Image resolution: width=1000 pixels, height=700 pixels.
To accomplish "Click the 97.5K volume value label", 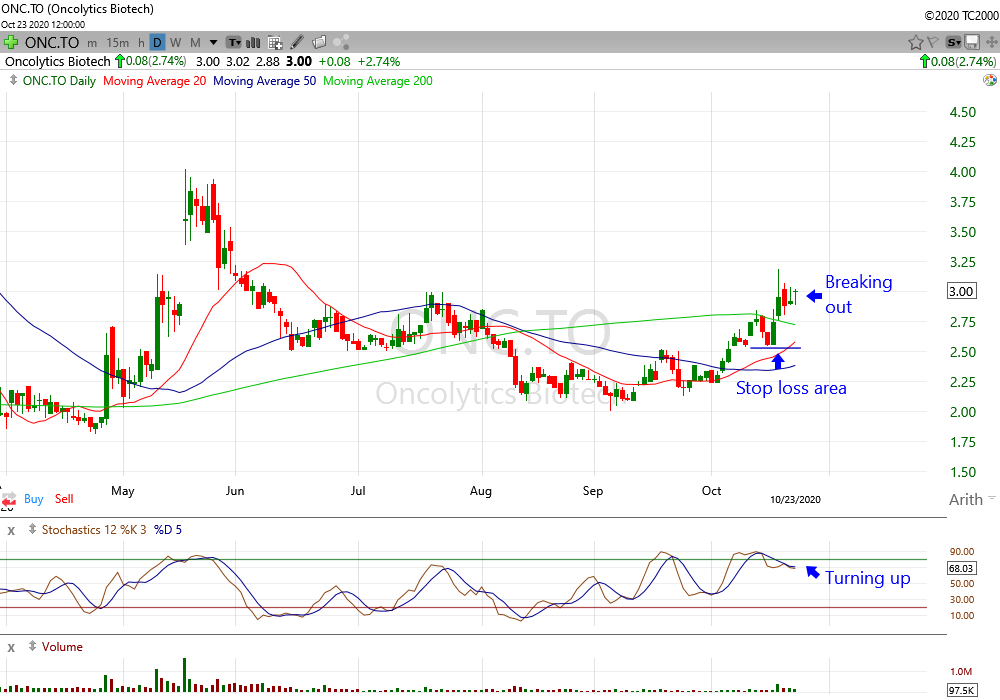I will (961, 690).
